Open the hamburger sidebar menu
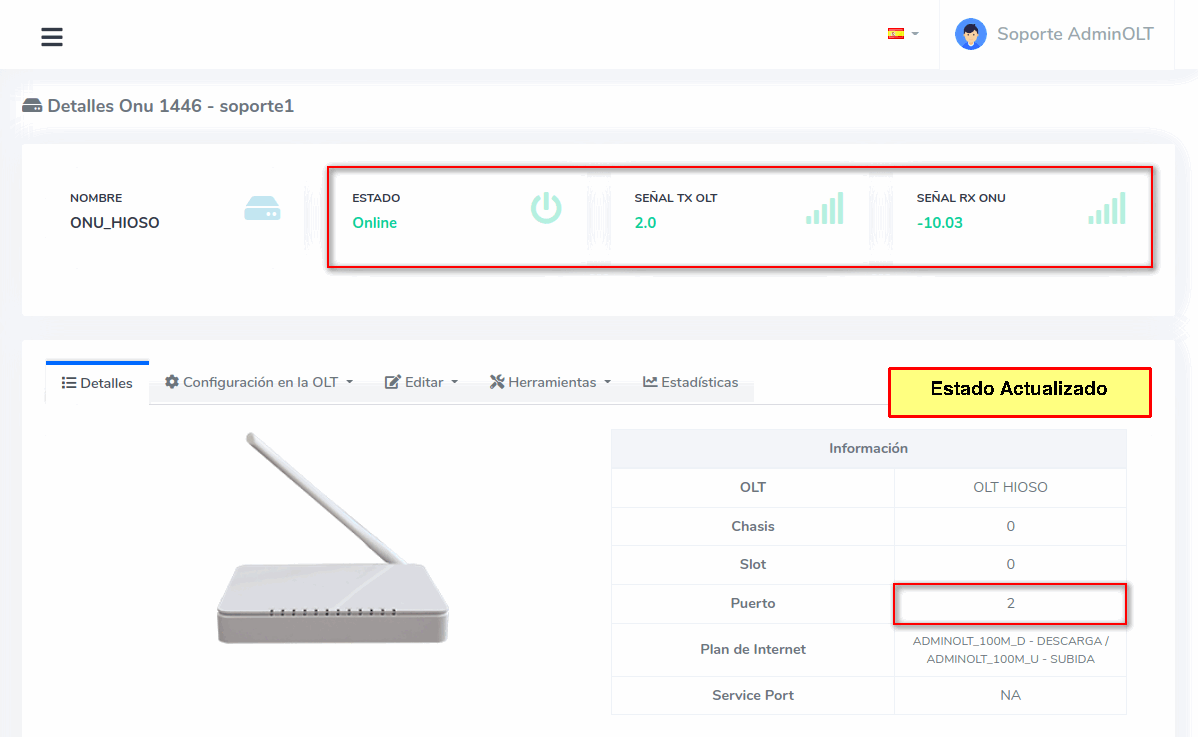Screen dimensions: 1198x737 click(52, 37)
